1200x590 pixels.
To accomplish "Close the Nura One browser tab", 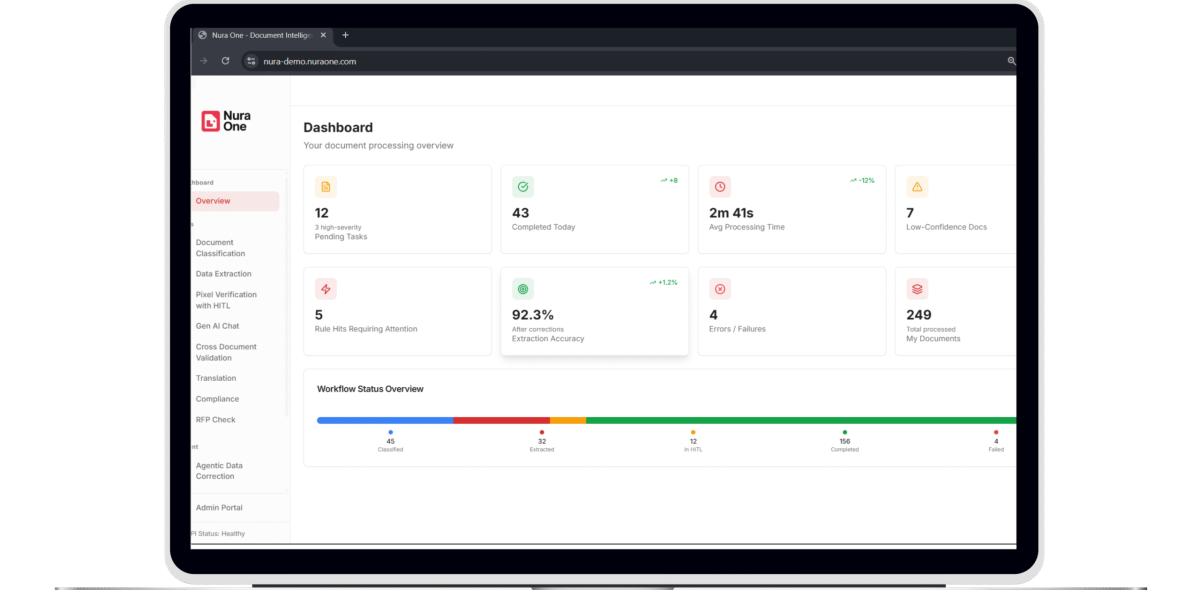I will point(323,35).
